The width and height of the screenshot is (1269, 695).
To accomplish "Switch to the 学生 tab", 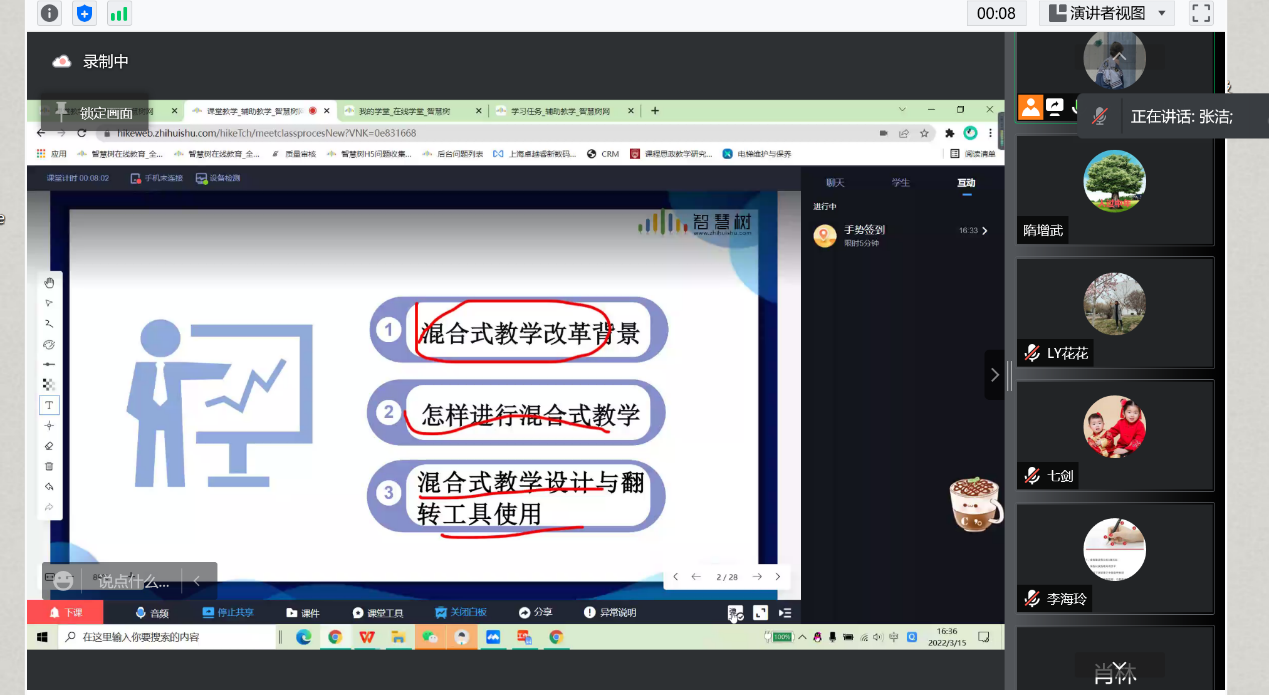I will (900, 183).
